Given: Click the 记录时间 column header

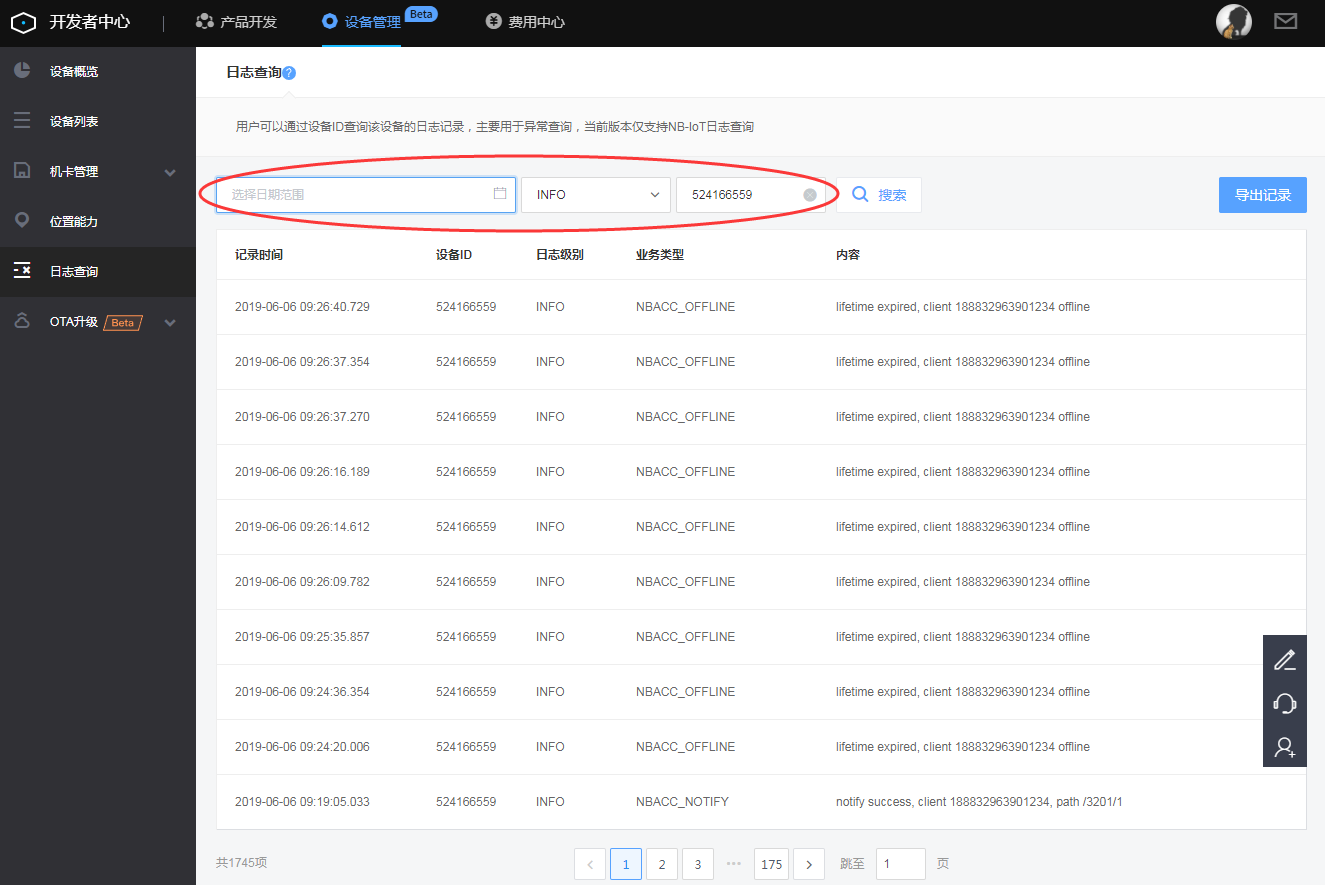Looking at the screenshot, I should click(x=259, y=255).
